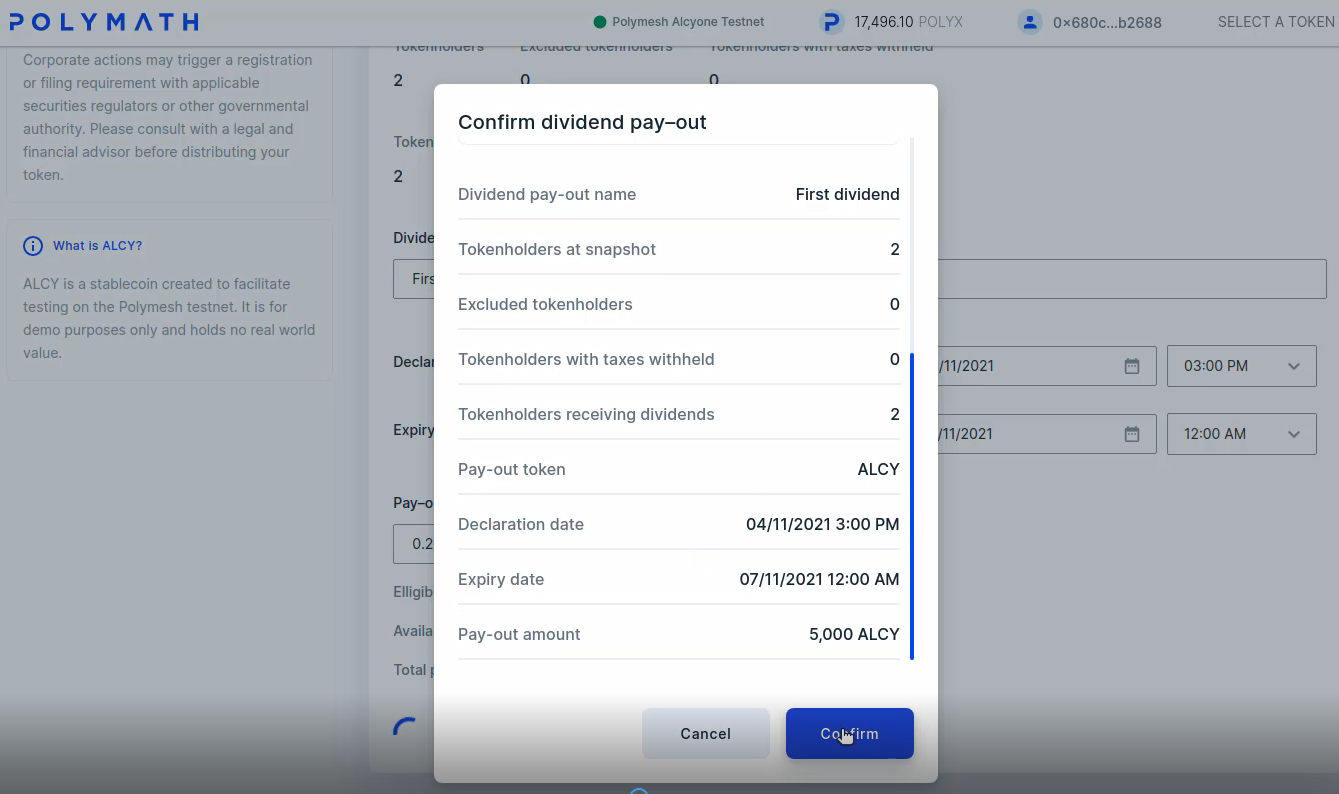Image resolution: width=1339 pixels, height=794 pixels.
Task: Click the info icon beside What is ALCY?
Action: click(x=33, y=246)
